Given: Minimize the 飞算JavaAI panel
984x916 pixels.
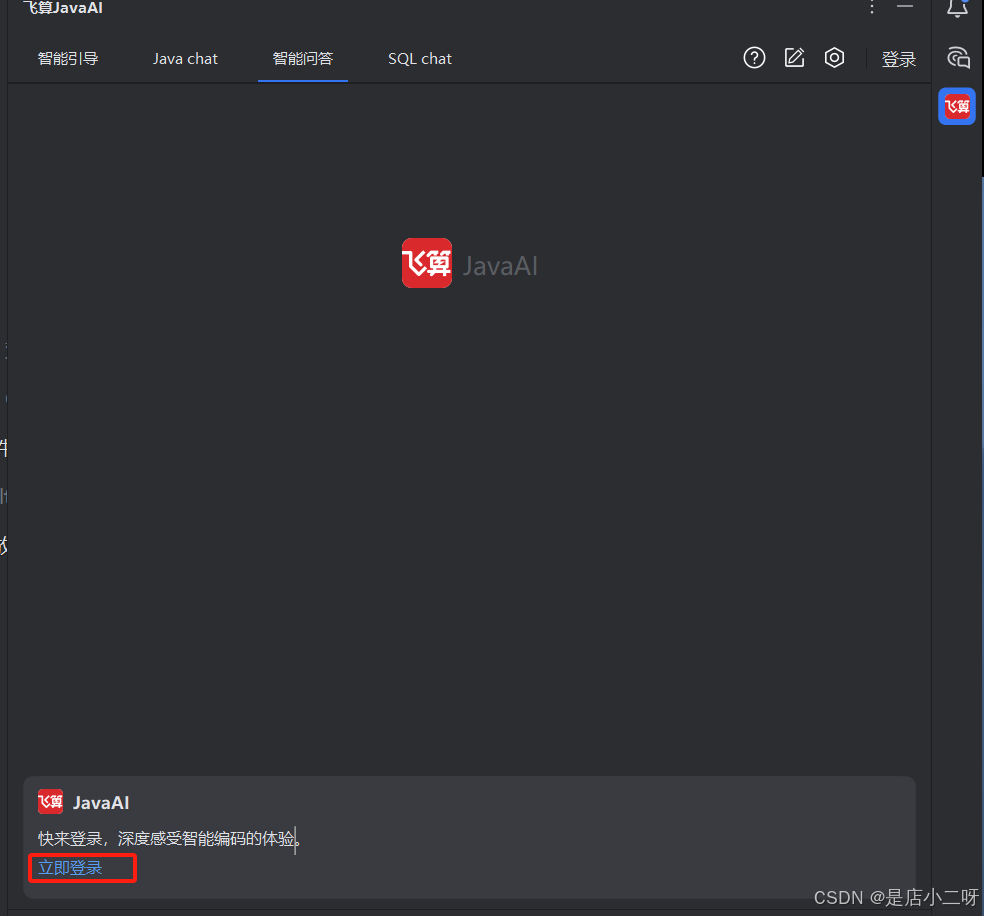Looking at the screenshot, I should (905, 6).
